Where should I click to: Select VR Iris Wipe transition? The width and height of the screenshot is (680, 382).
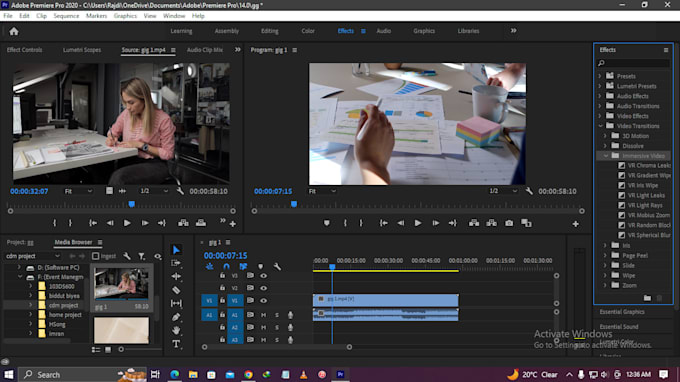[x=643, y=185]
